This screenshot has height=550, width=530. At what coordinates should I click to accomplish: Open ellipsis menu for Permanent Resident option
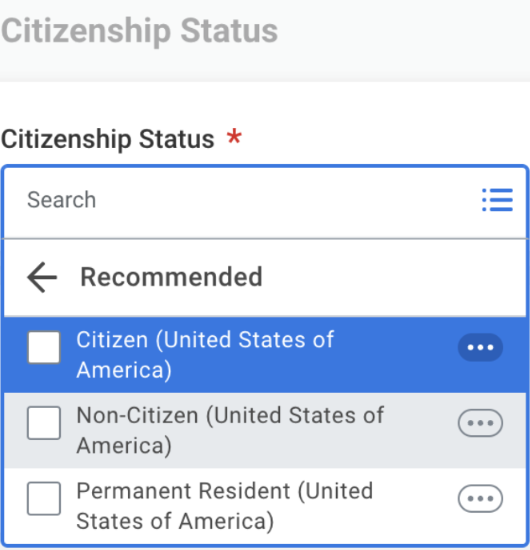click(x=480, y=498)
